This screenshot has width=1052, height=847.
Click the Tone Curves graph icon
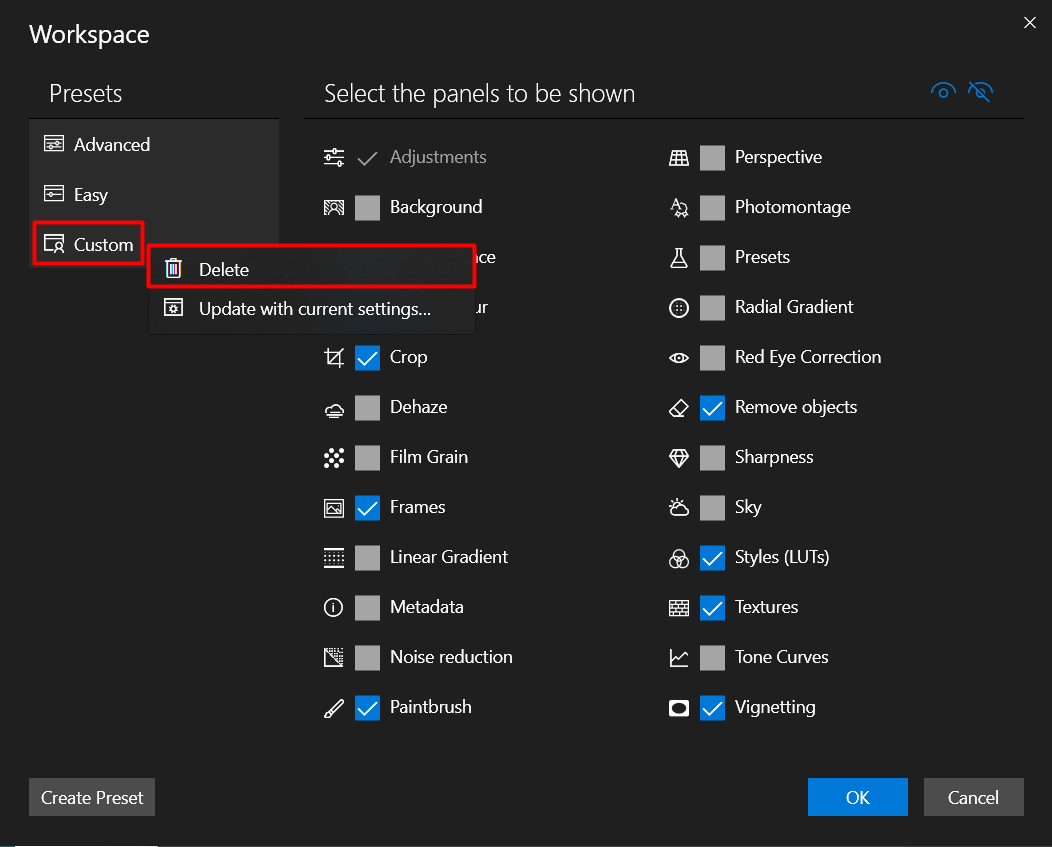click(x=679, y=658)
